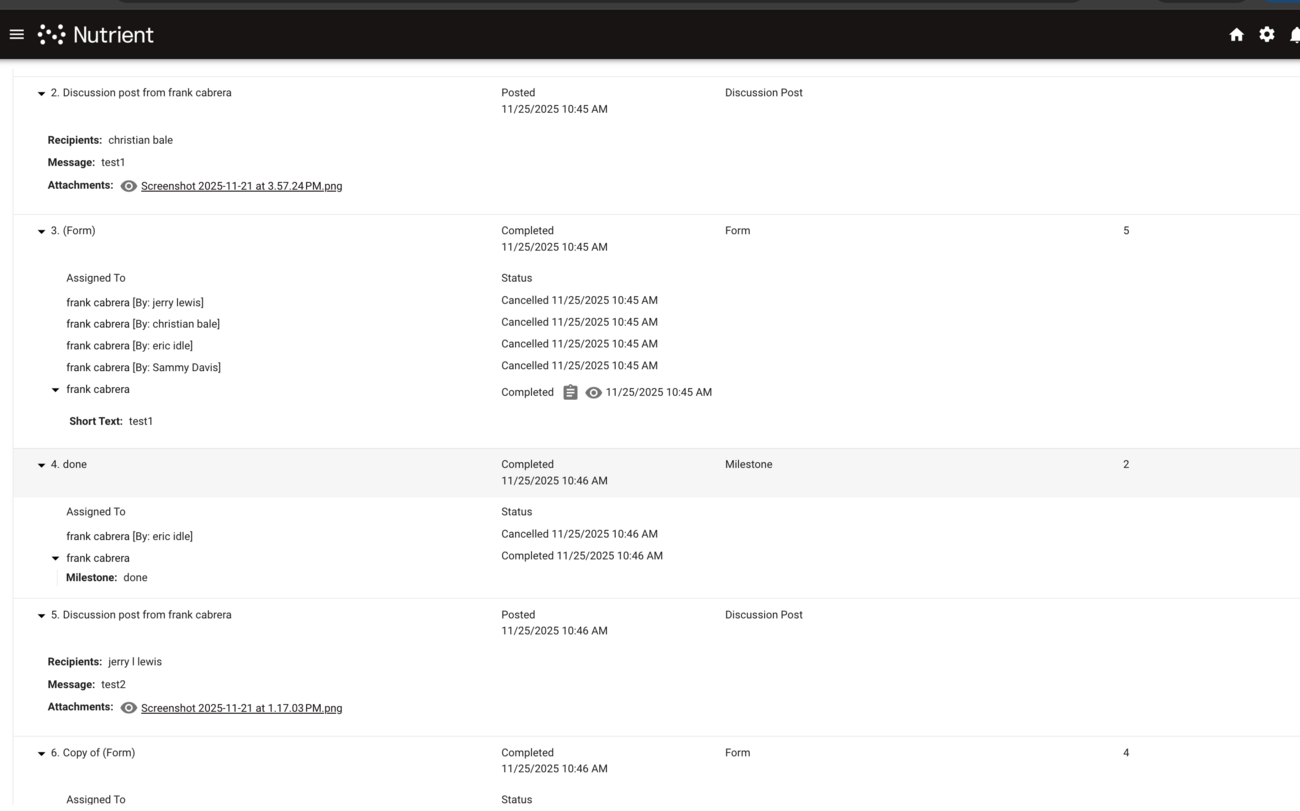The width and height of the screenshot is (1300, 811).
Task: Preview the 3.57.24 PM screenshot attachment eye icon
Action: [128, 185]
